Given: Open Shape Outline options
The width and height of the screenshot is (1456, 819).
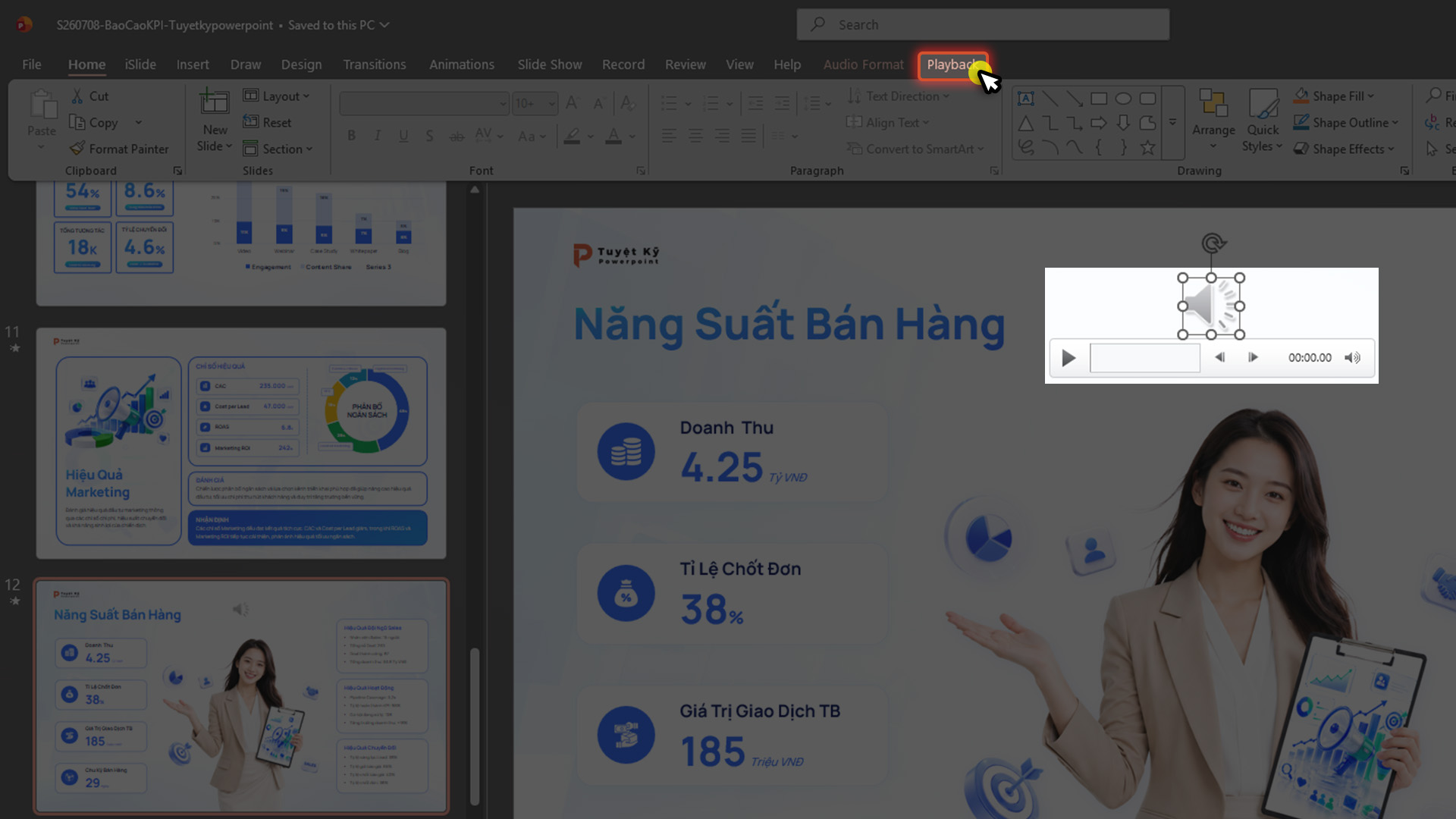Looking at the screenshot, I should coord(1346,122).
